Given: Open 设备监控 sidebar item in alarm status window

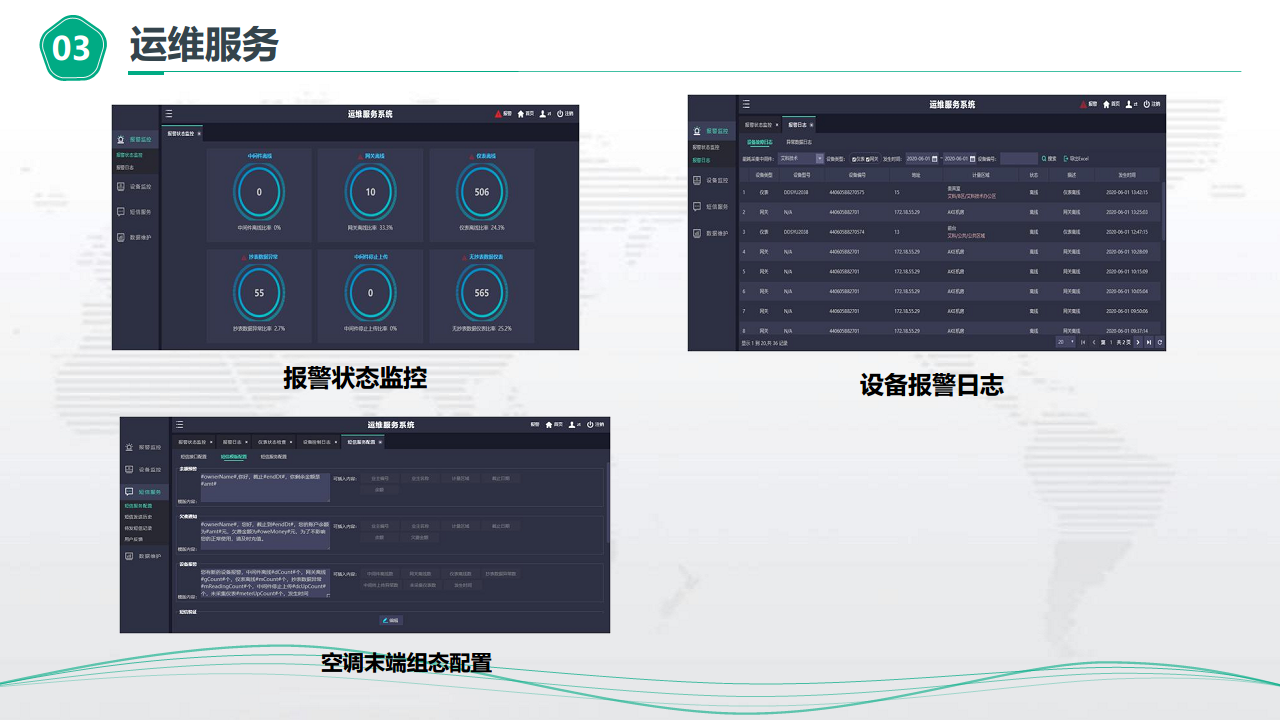Looking at the screenshot, I should (135, 186).
